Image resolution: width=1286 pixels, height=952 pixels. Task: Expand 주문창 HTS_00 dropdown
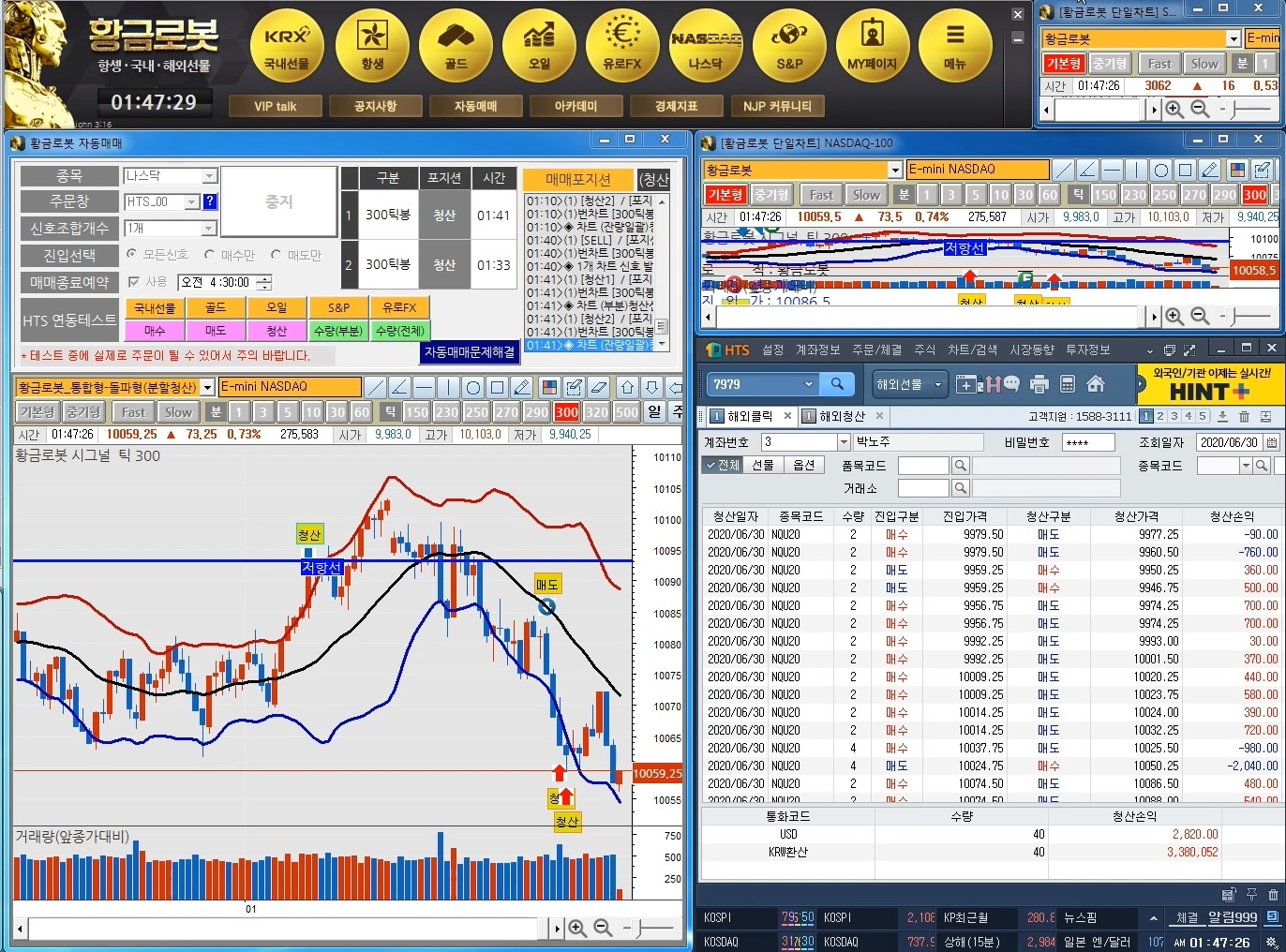(192, 201)
